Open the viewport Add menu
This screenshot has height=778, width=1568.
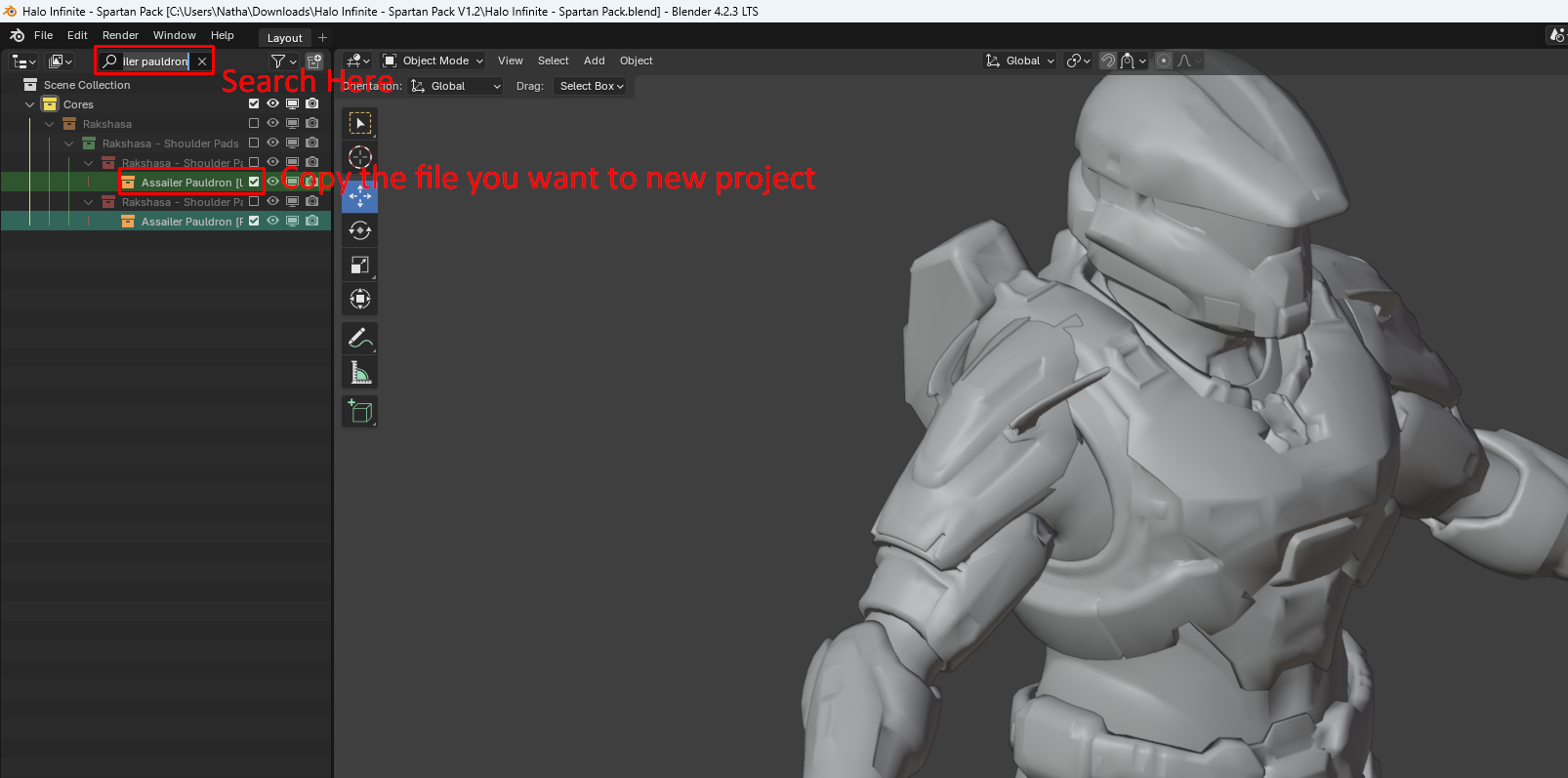click(x=595, y=61)
